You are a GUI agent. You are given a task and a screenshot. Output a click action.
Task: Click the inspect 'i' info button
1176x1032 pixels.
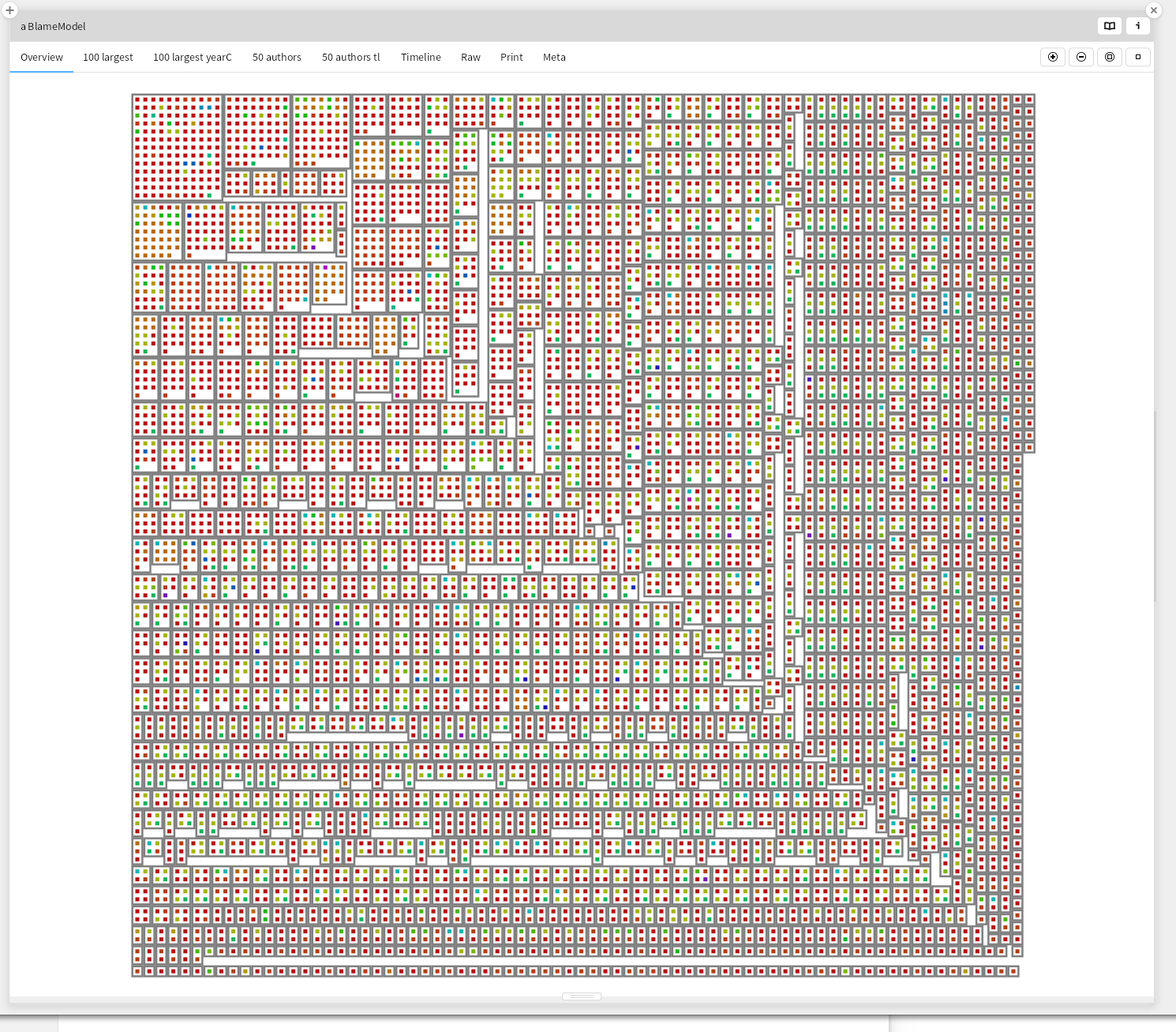(x=1137, y=26)
